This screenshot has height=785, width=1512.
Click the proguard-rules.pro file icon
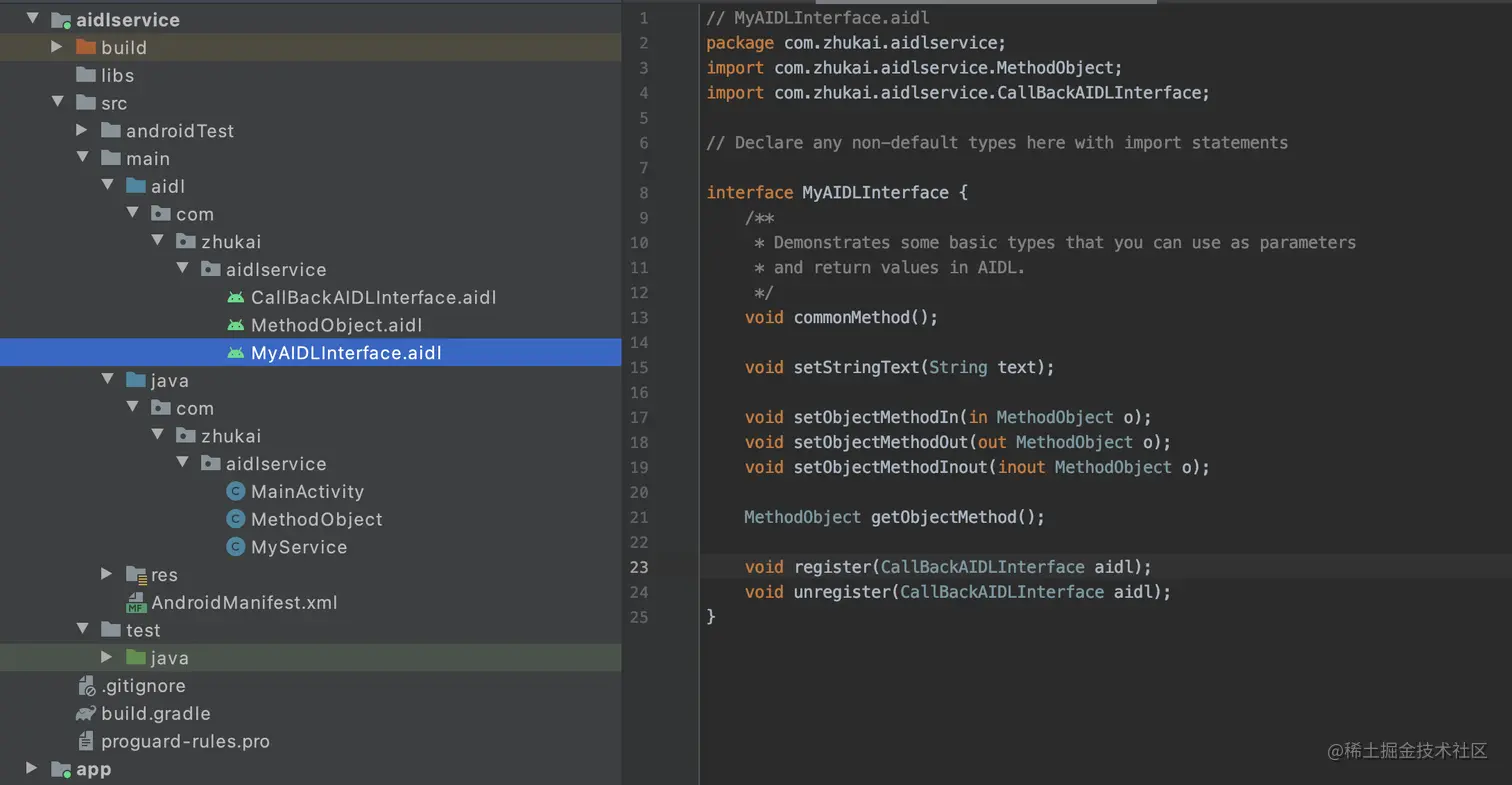[86, 741]
